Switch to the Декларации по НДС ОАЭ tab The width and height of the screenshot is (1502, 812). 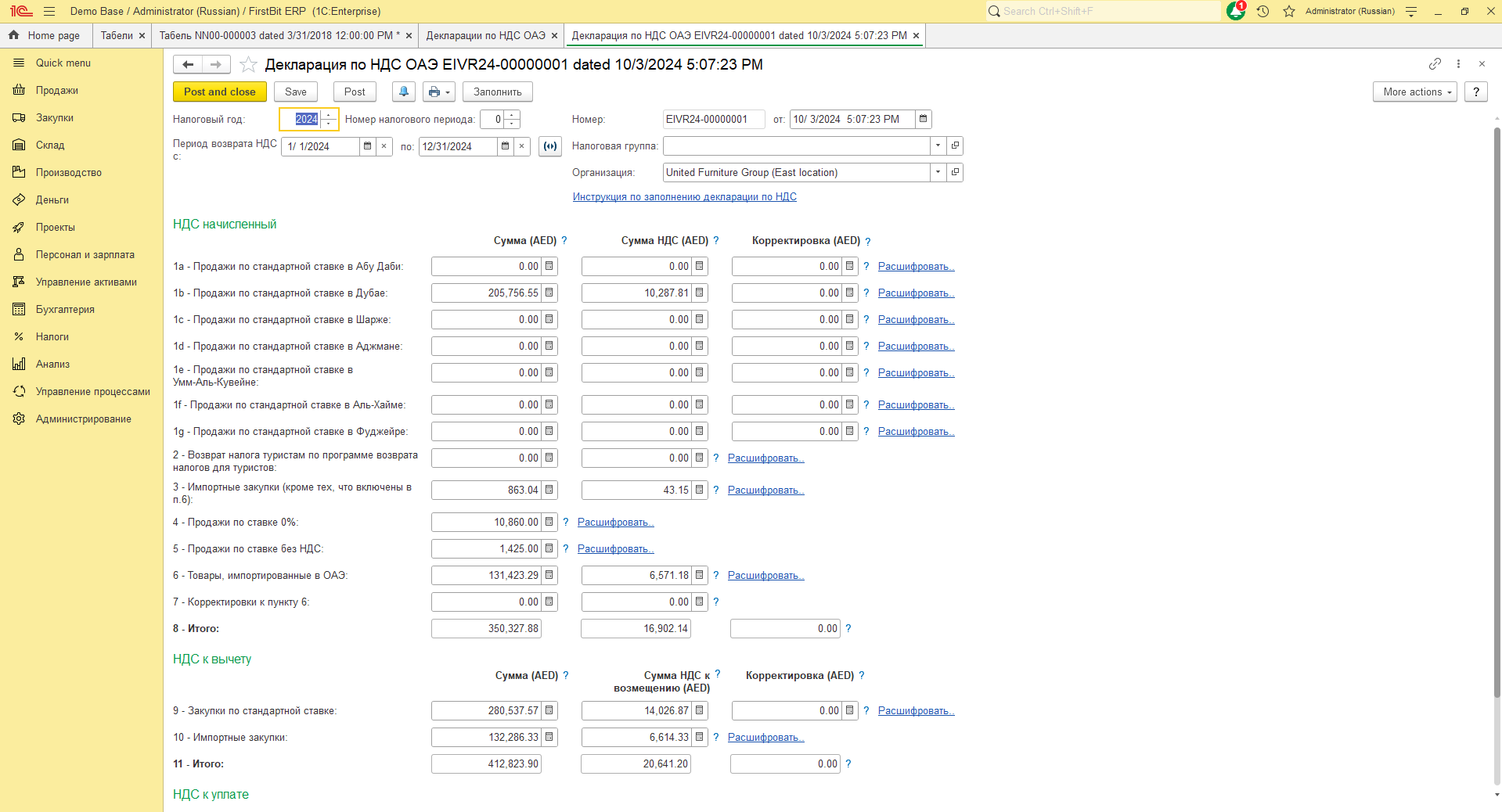485,36
